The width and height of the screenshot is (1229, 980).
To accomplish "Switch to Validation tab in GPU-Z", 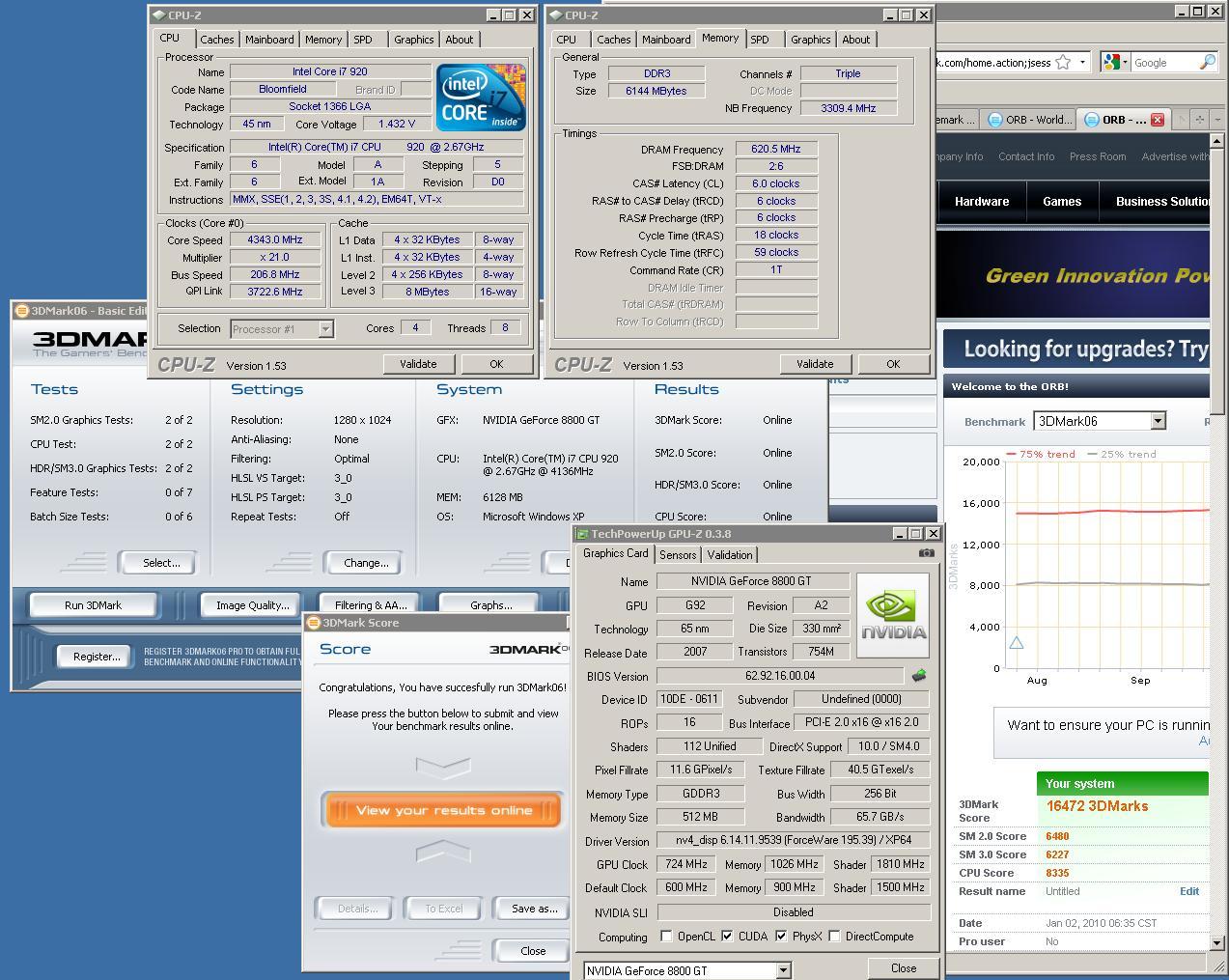I will click(729, 555).
